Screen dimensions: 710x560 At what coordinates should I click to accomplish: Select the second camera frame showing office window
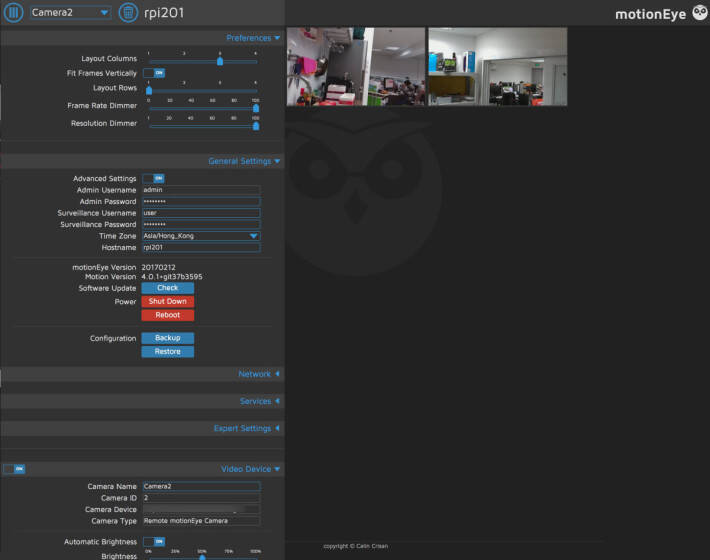(498, 67)
